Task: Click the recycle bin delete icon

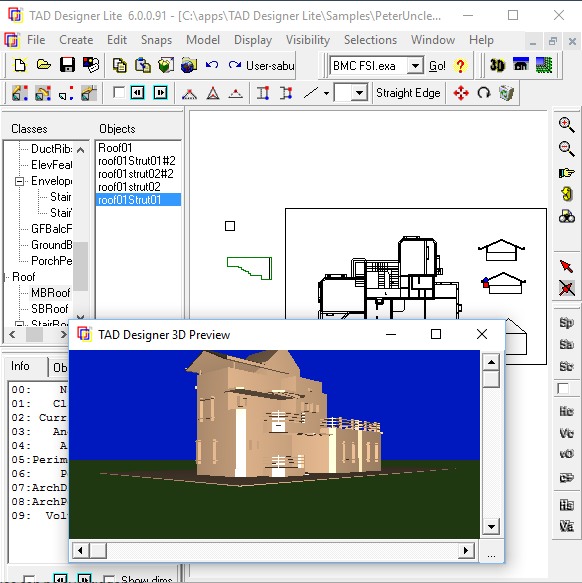Action: (x=506, y=93)
